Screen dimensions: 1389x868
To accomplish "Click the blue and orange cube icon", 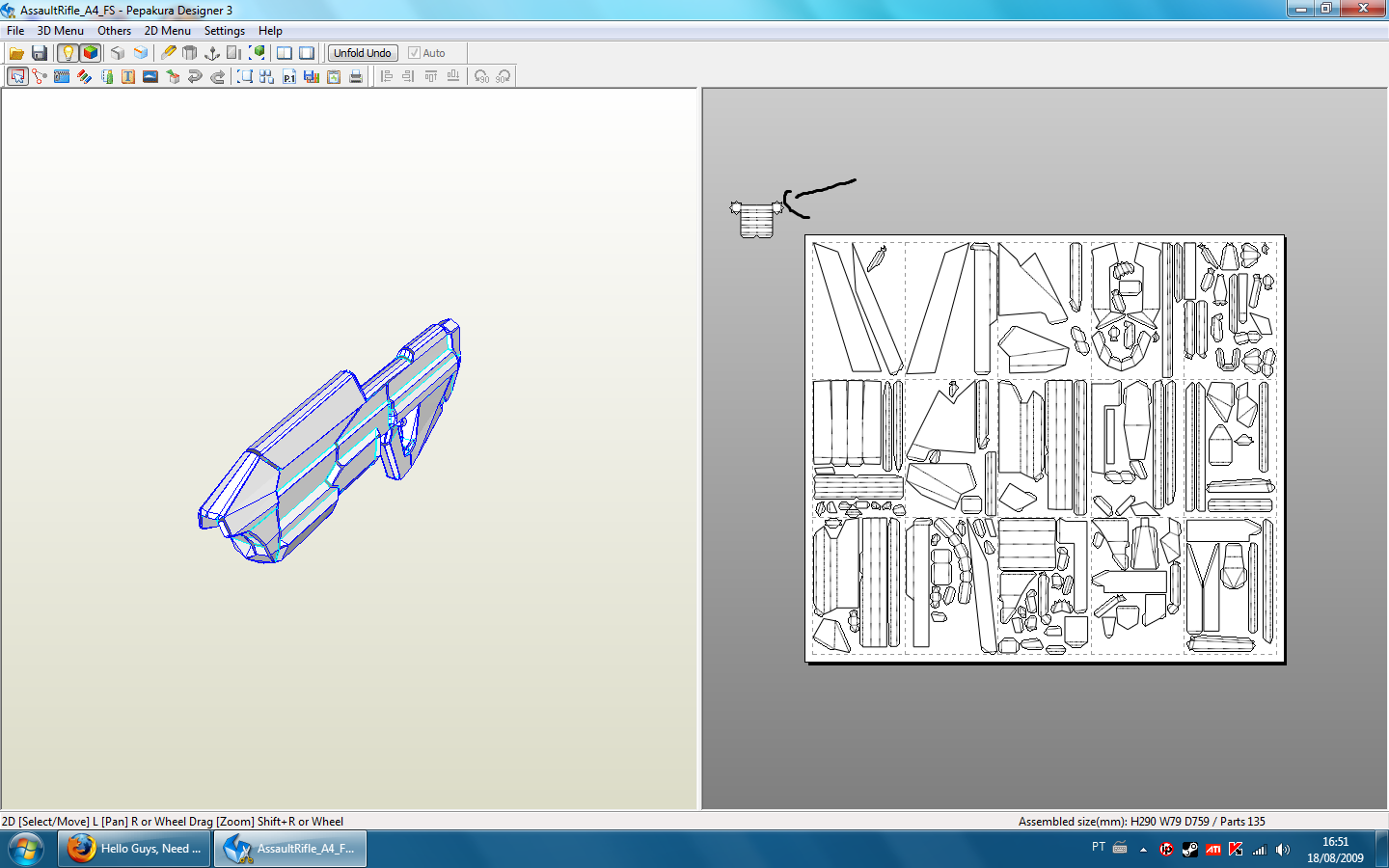I will pos(141,53).
